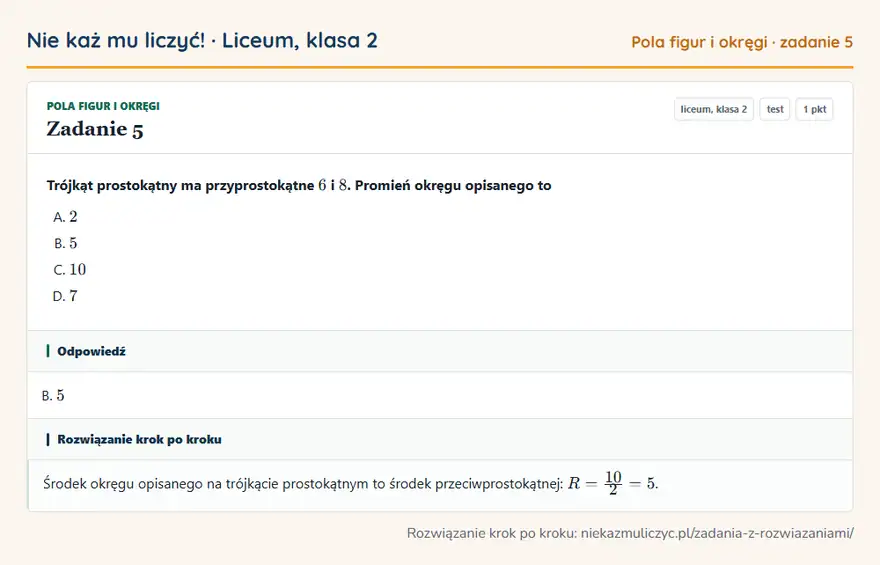
Task: Select answer option B. 5
Action: [x=65, y=243]
